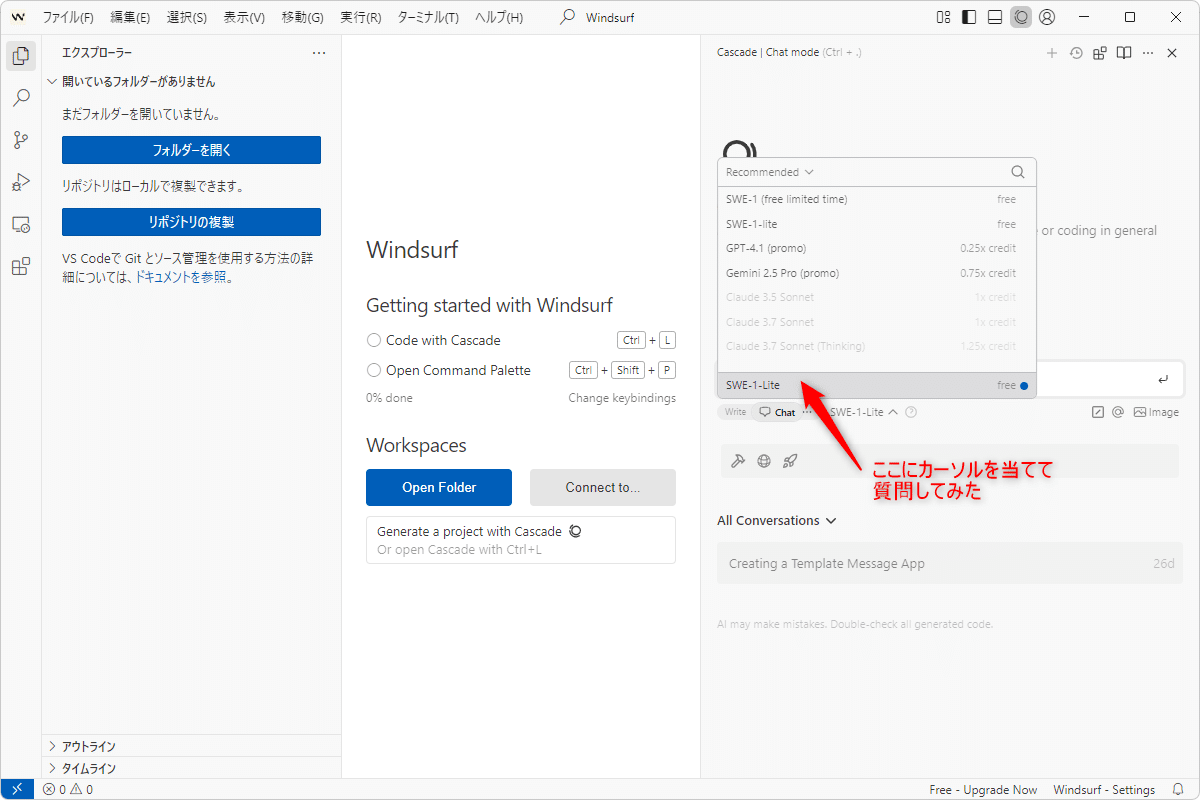Click the フォルダーを開く button
The image size is (1200, 800).
(x=191, y=150)
